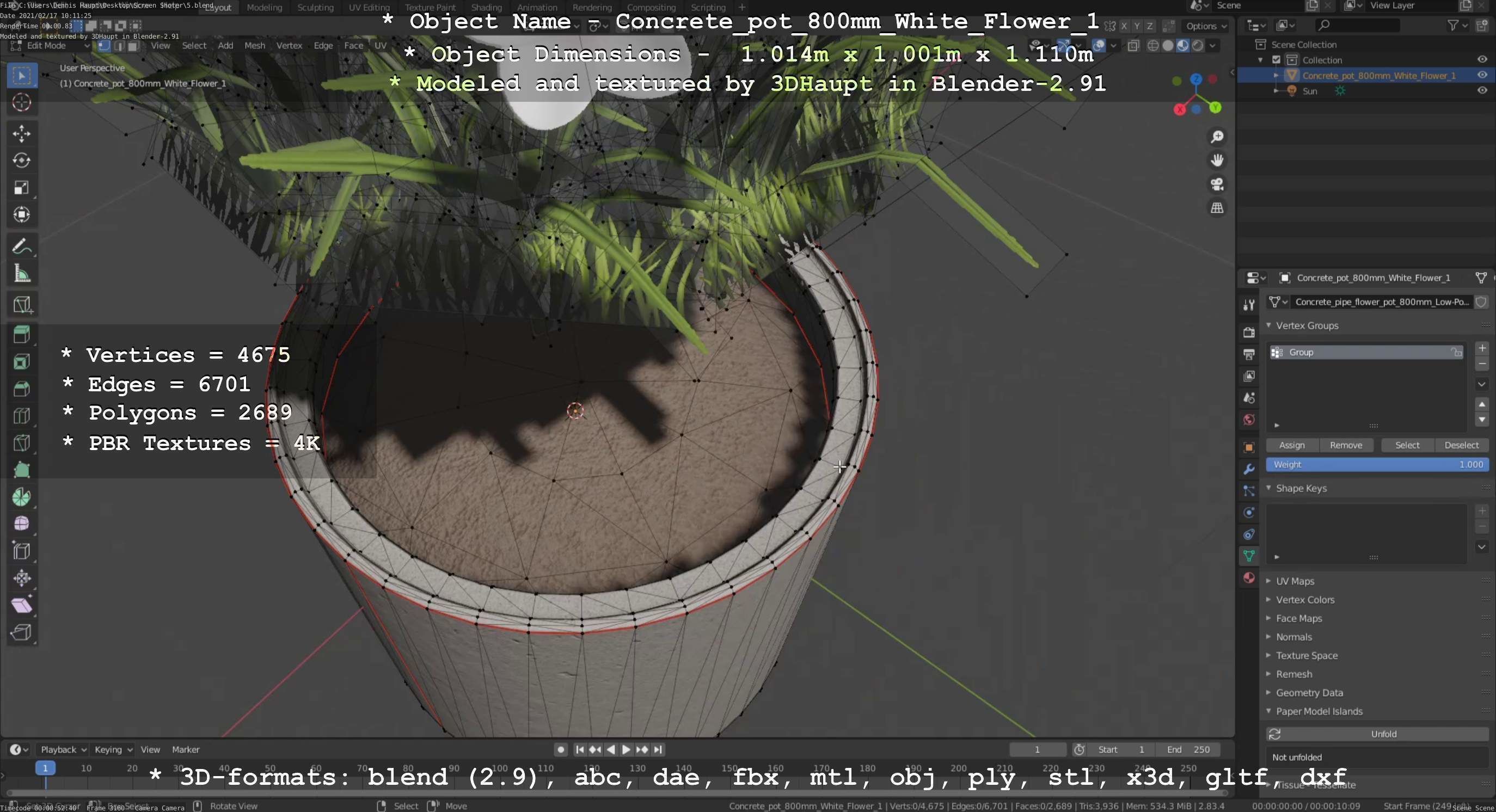Viewport: 1496px width, 812px height.
Task: Click the End frame 250 field
Action: 1188,749
